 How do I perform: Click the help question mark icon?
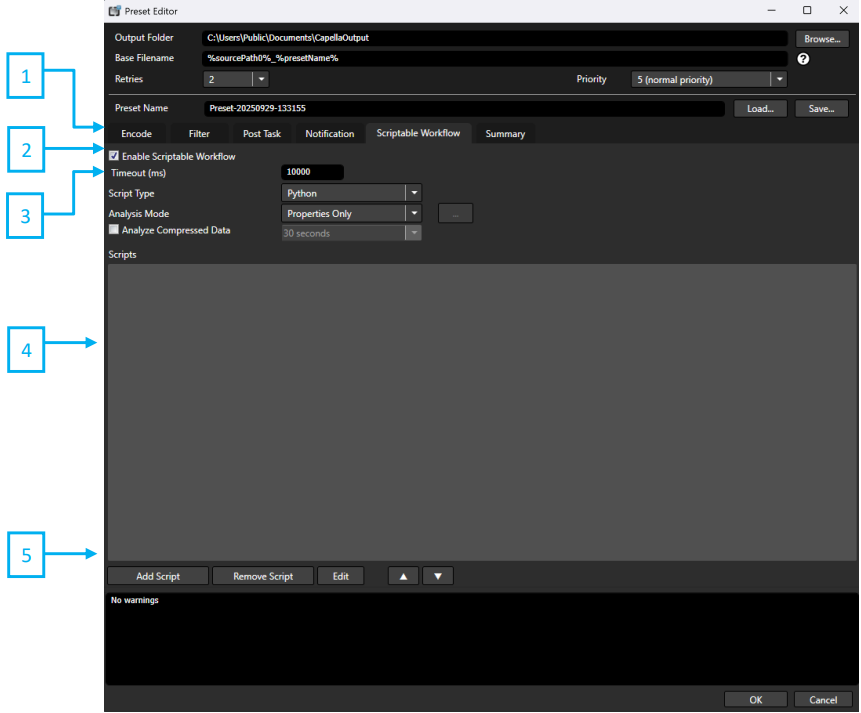(802, 58)
